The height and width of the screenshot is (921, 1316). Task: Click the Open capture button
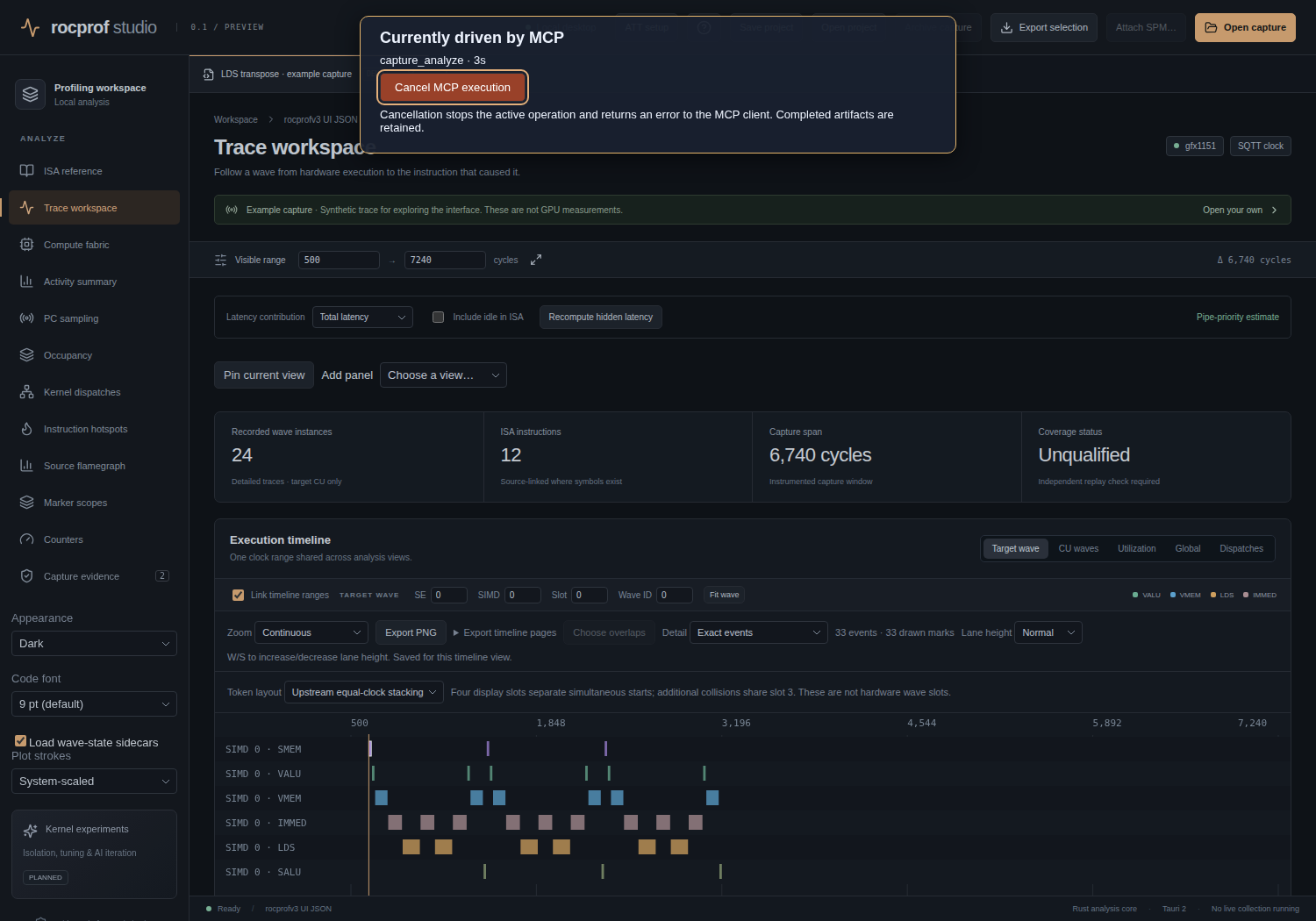coord(1245,27)
